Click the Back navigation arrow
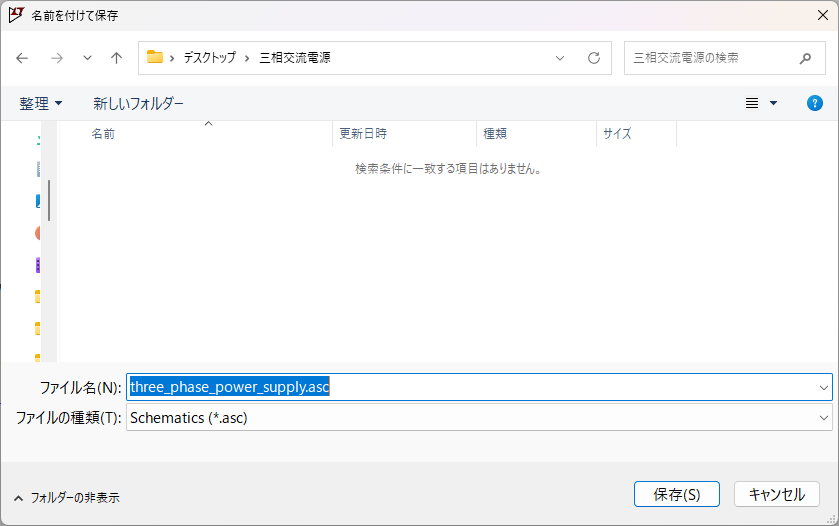 (22, 58)
